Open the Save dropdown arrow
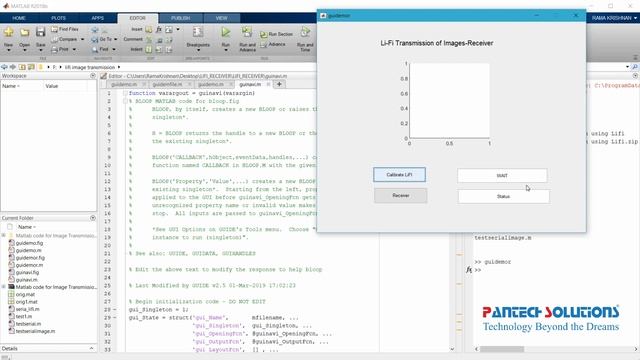Screen dimensions: 640x360 [40, 50]
